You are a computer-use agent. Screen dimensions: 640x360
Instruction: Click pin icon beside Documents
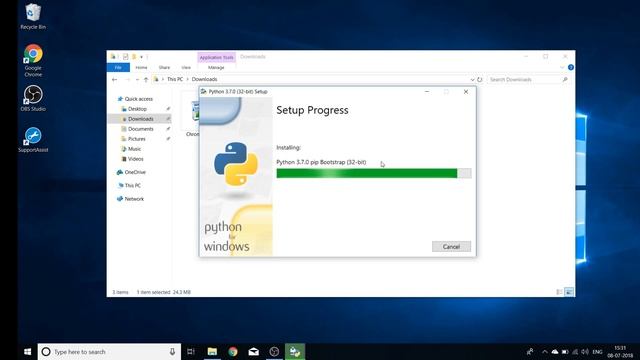[168, 129]
